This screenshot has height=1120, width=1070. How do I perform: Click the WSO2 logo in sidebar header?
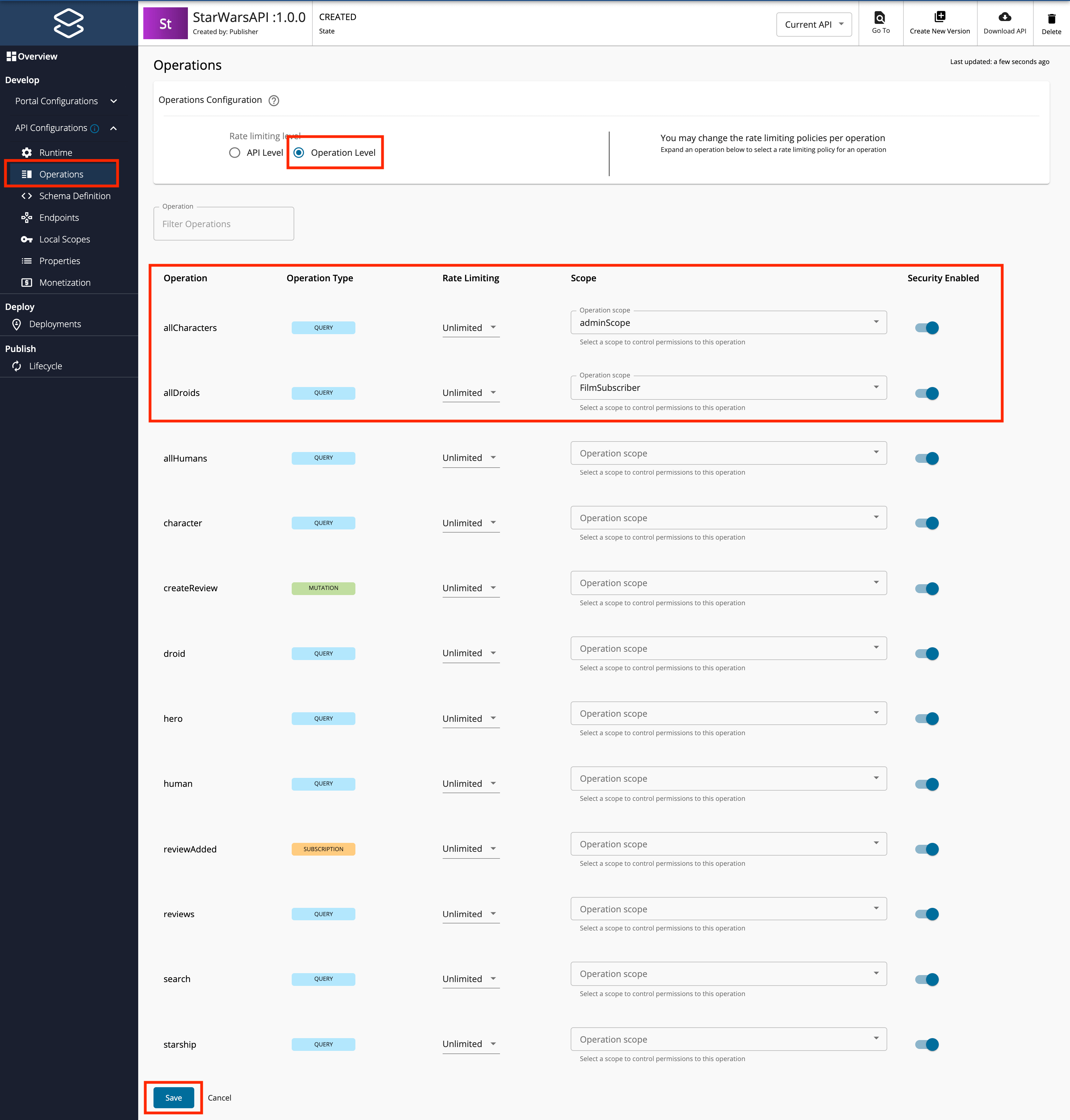68,23
